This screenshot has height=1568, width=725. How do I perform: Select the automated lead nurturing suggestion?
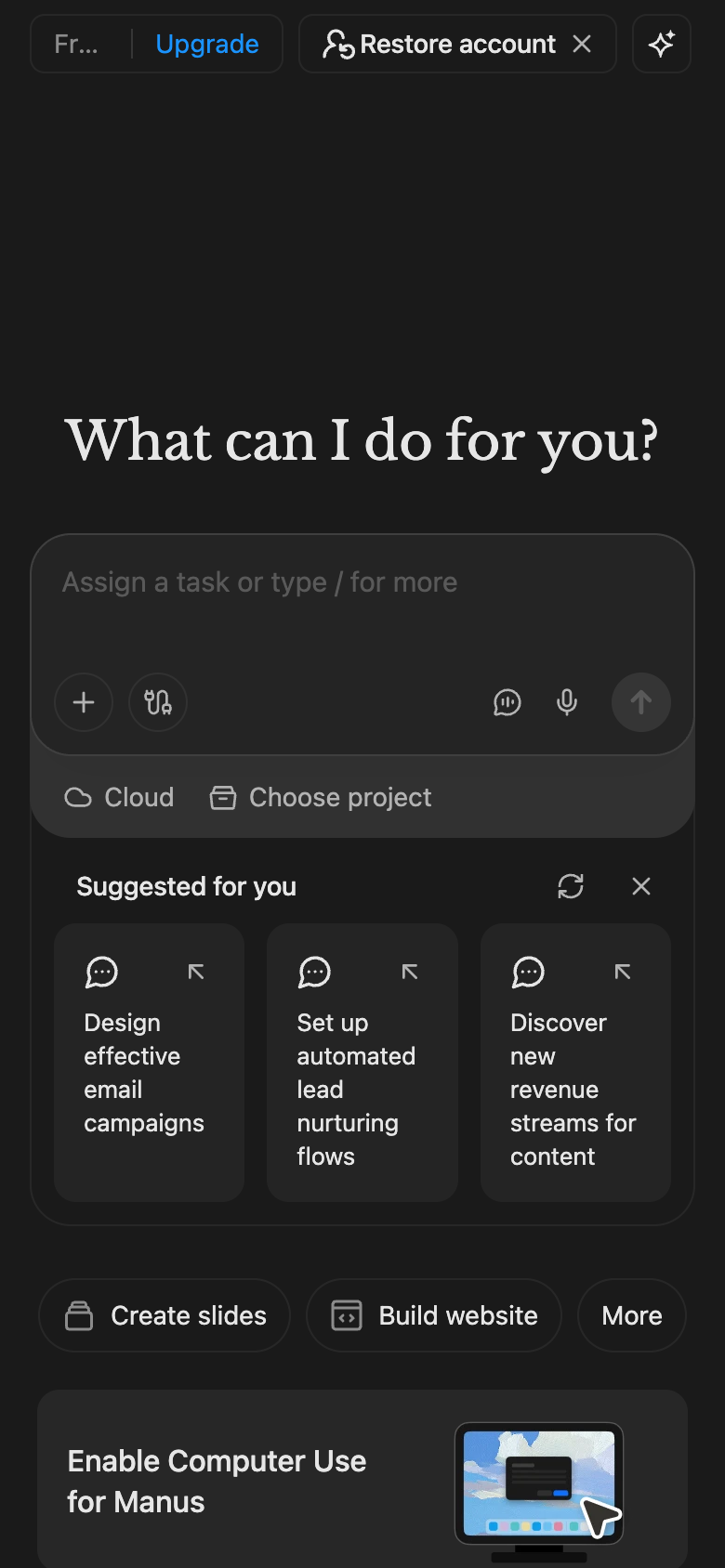(x=362, y=1063)
